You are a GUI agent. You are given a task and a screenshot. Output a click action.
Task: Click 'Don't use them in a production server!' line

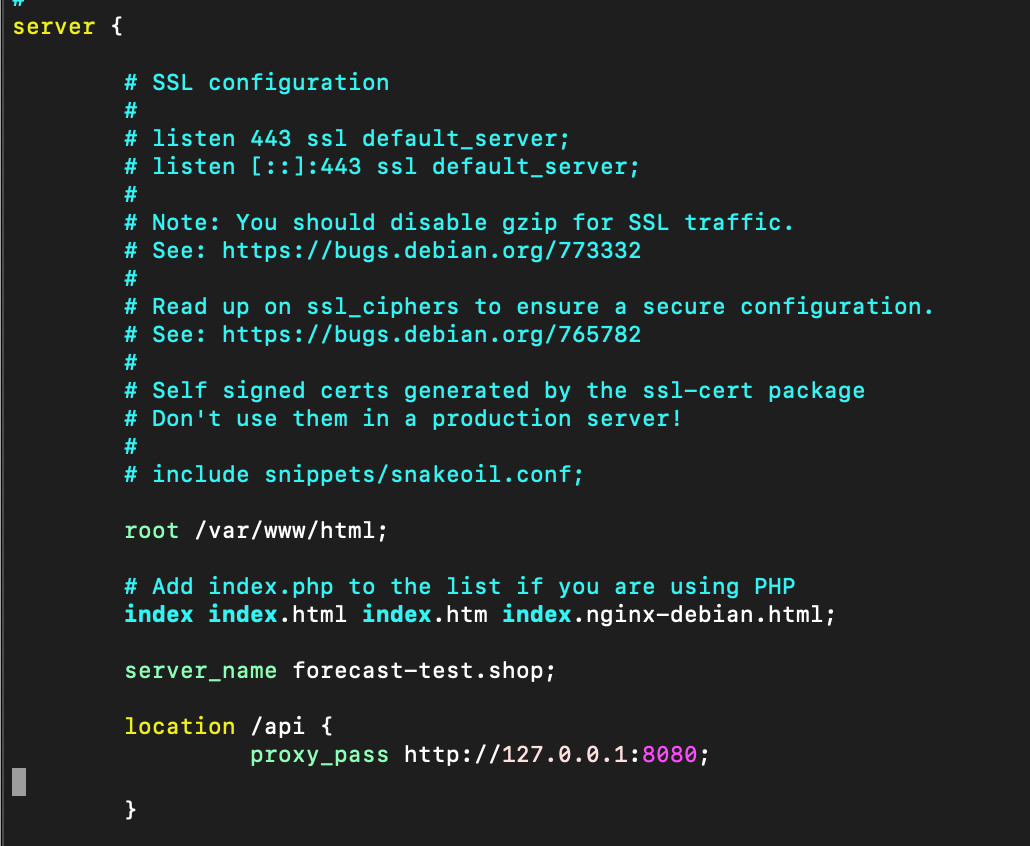[x=403, y=418]
